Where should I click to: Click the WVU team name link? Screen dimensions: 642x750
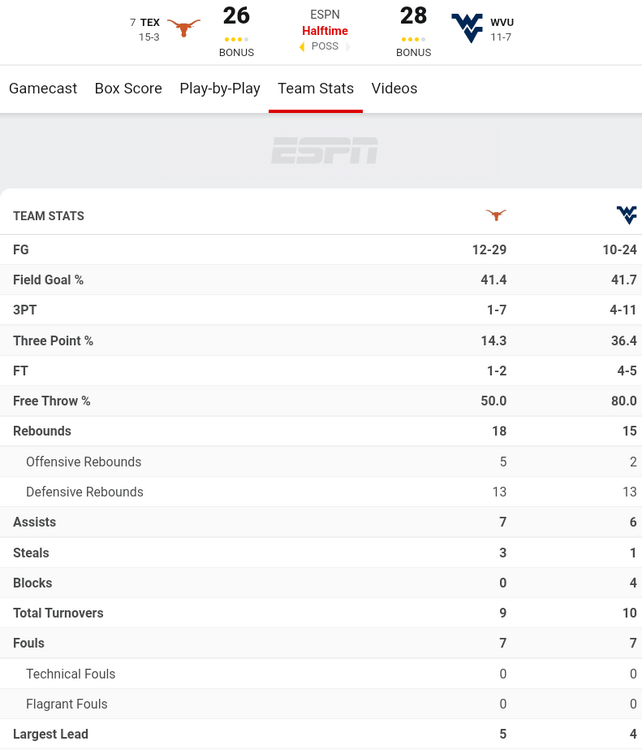click(502, 22)
